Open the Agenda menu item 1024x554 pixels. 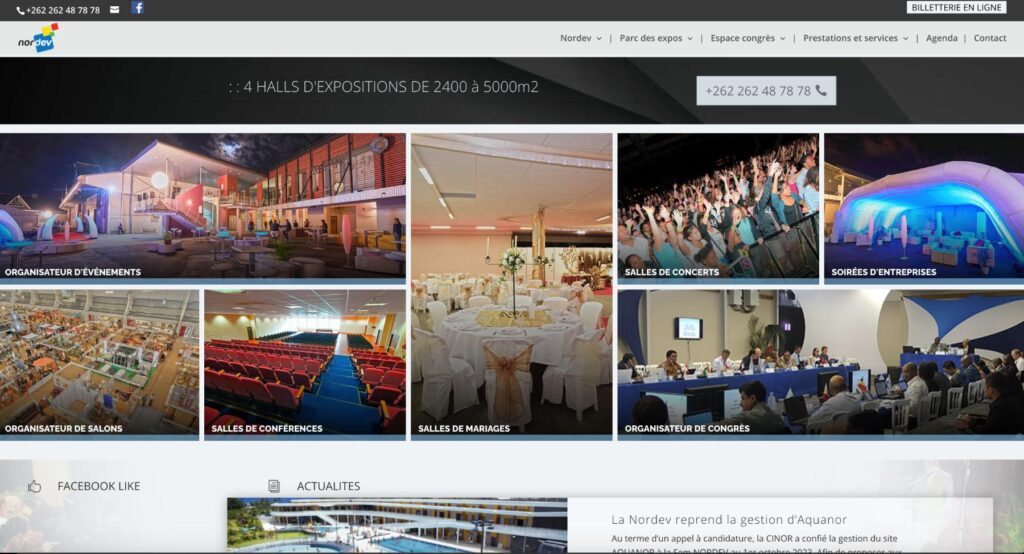click(941, 39)
